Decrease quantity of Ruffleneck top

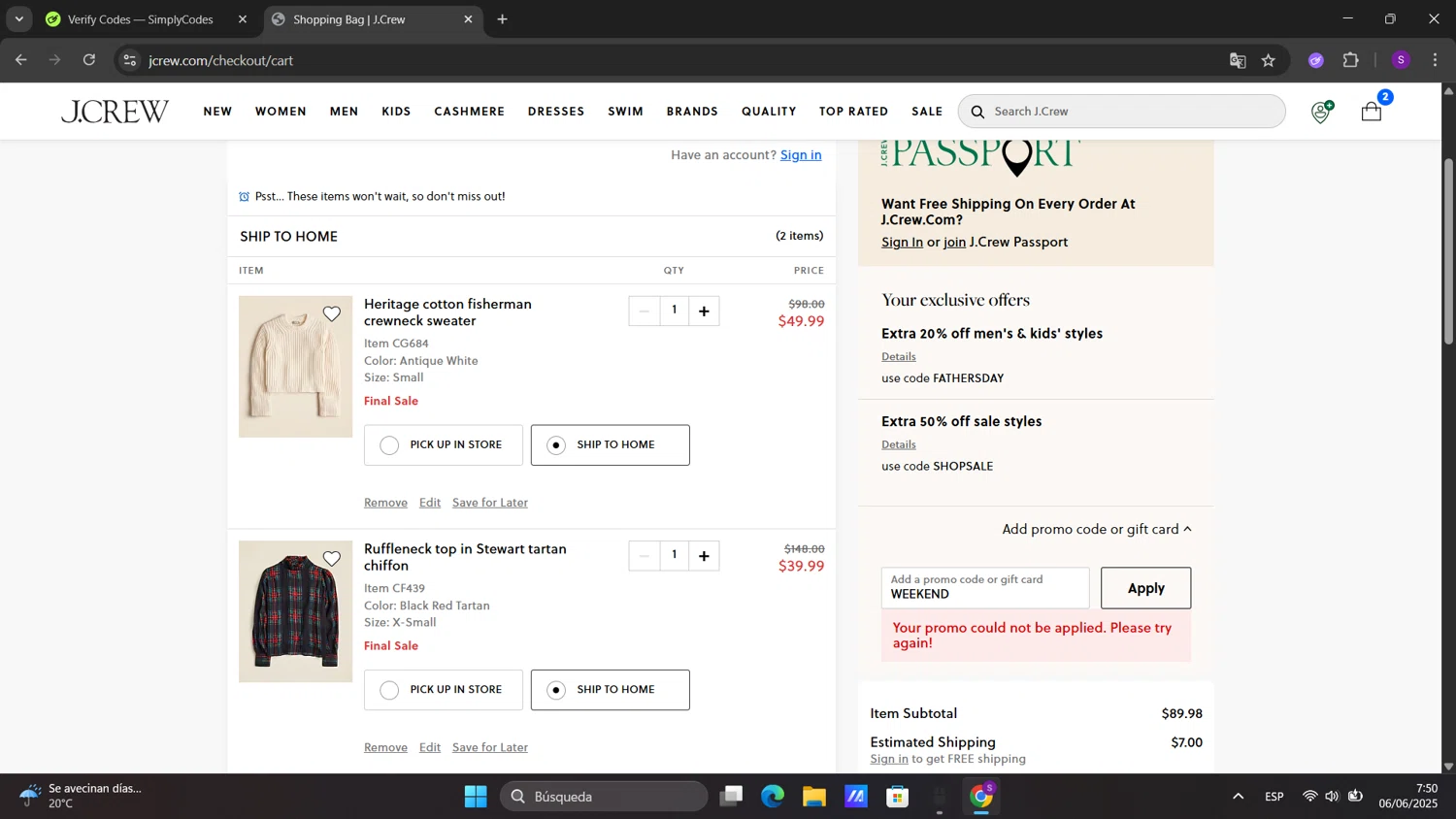(644, 555)
